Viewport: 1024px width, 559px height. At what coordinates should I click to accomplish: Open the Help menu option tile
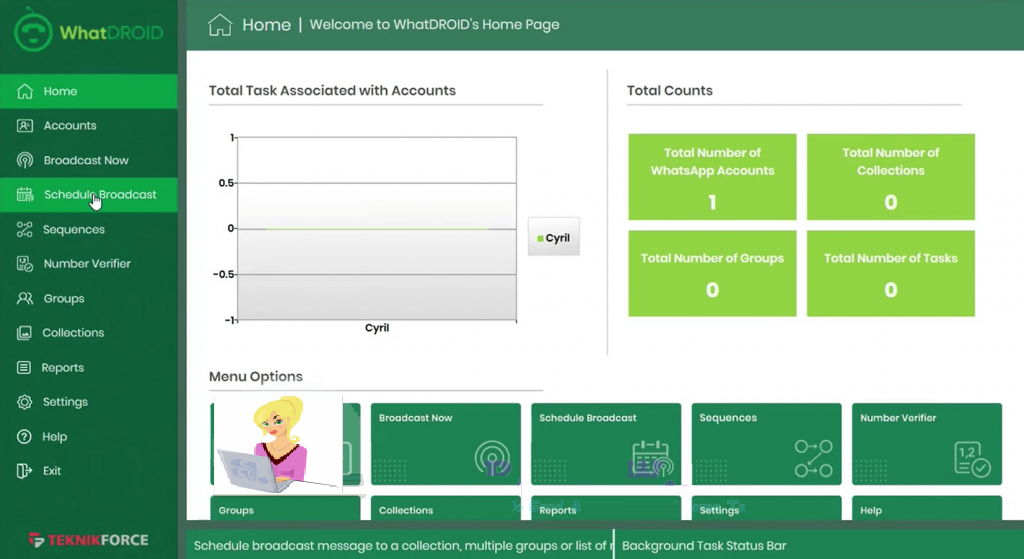[x=927, y=508]
